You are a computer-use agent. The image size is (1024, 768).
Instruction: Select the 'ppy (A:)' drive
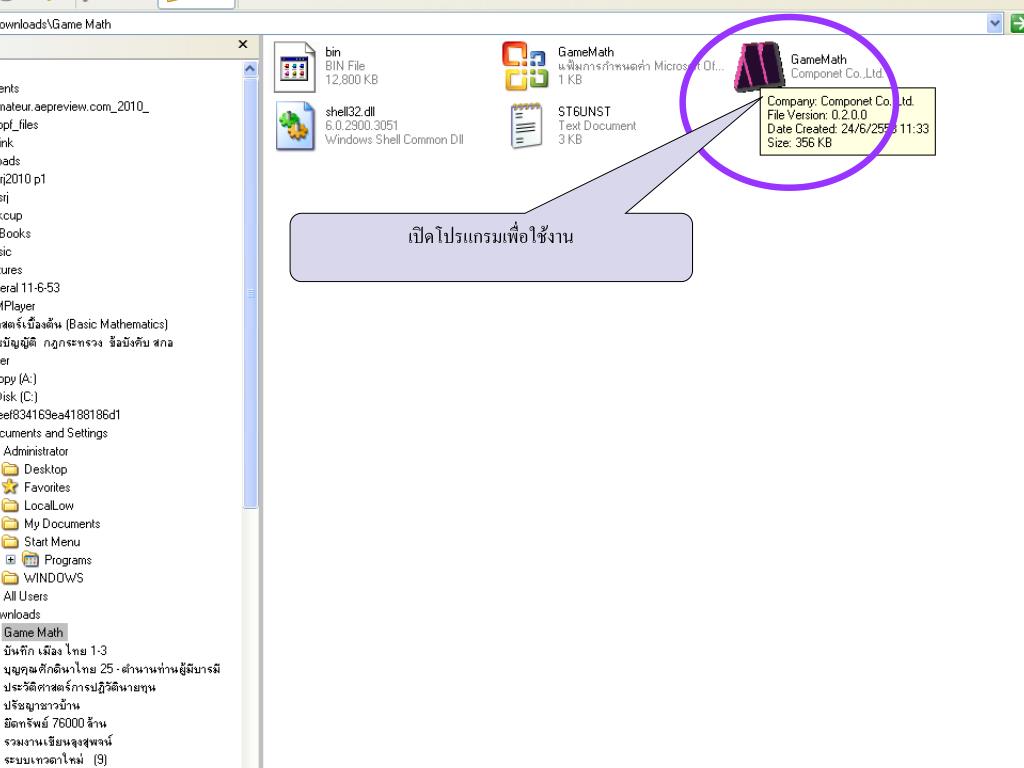18,379
